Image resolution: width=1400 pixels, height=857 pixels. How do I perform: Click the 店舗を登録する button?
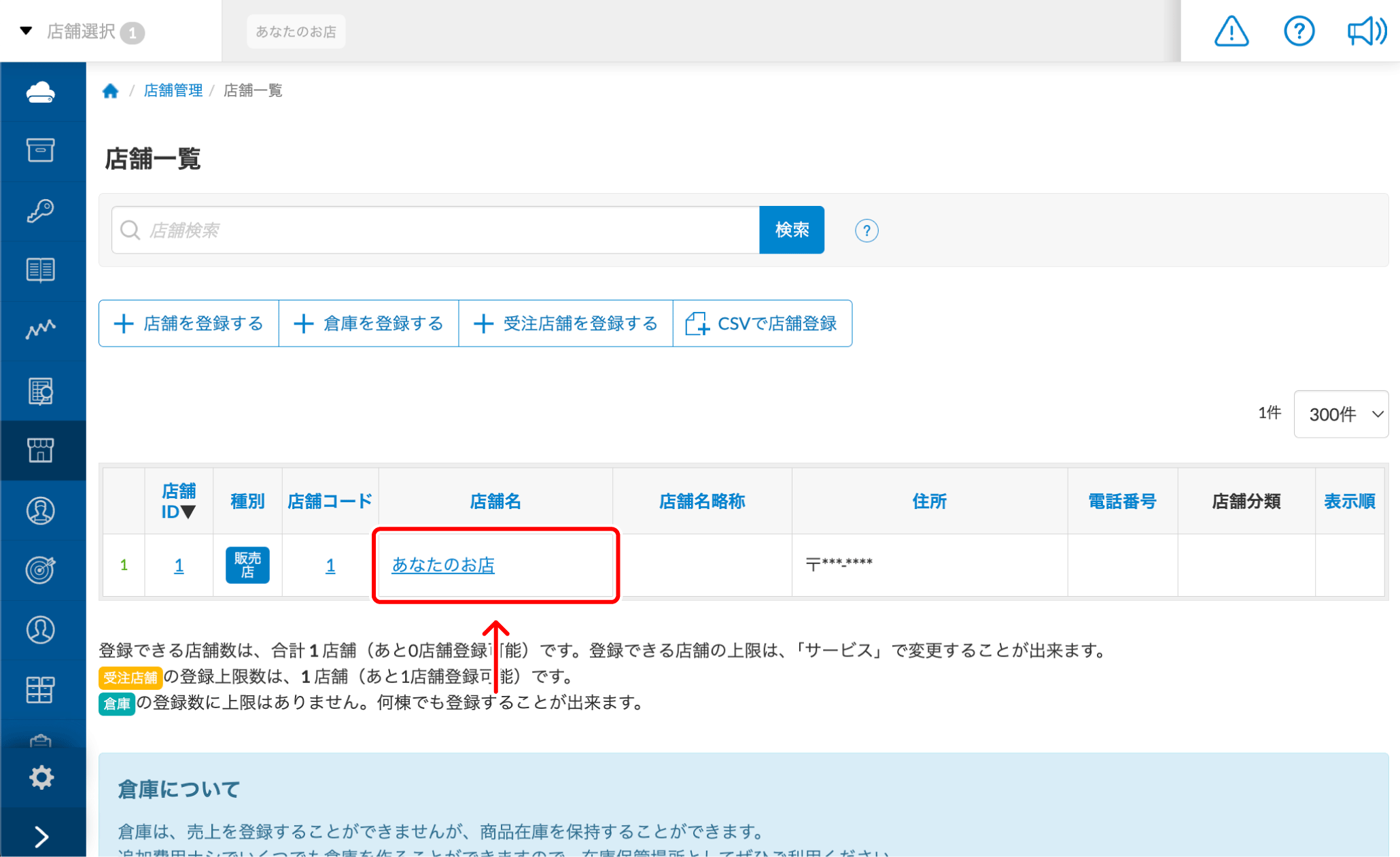(x=188, y=323)
